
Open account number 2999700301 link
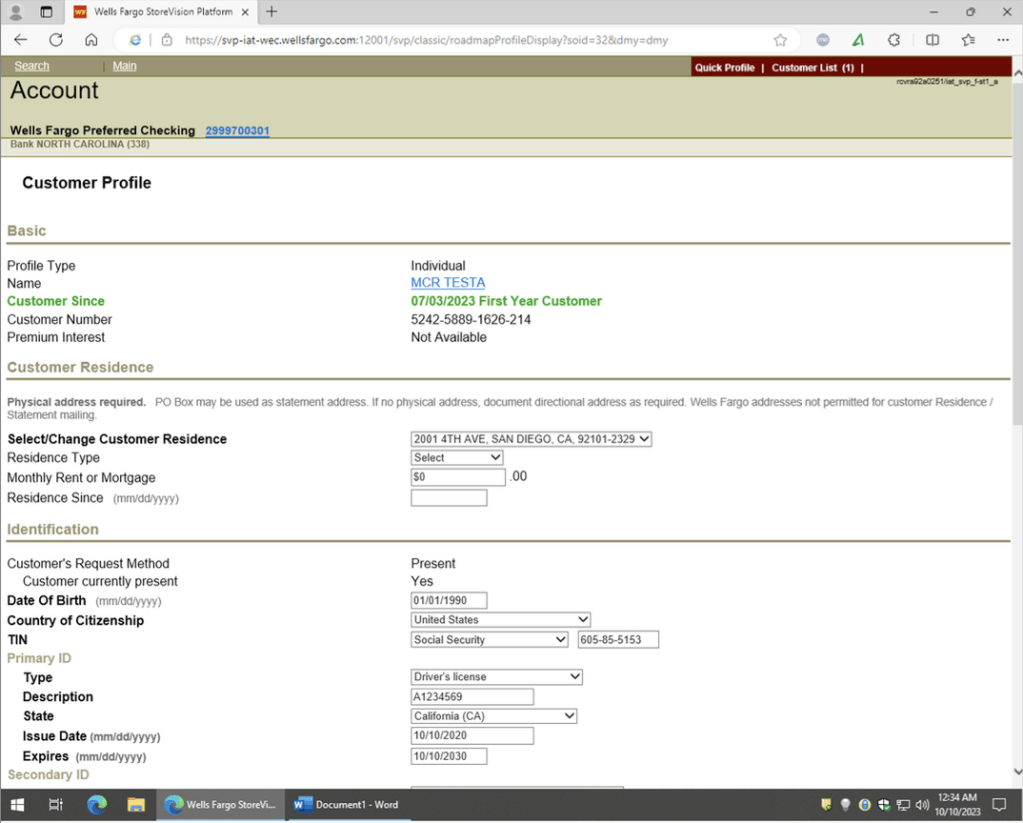(237, 131)
